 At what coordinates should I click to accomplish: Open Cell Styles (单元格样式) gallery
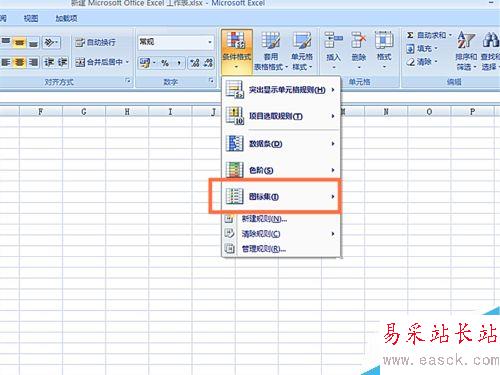[x=302, y=51]
